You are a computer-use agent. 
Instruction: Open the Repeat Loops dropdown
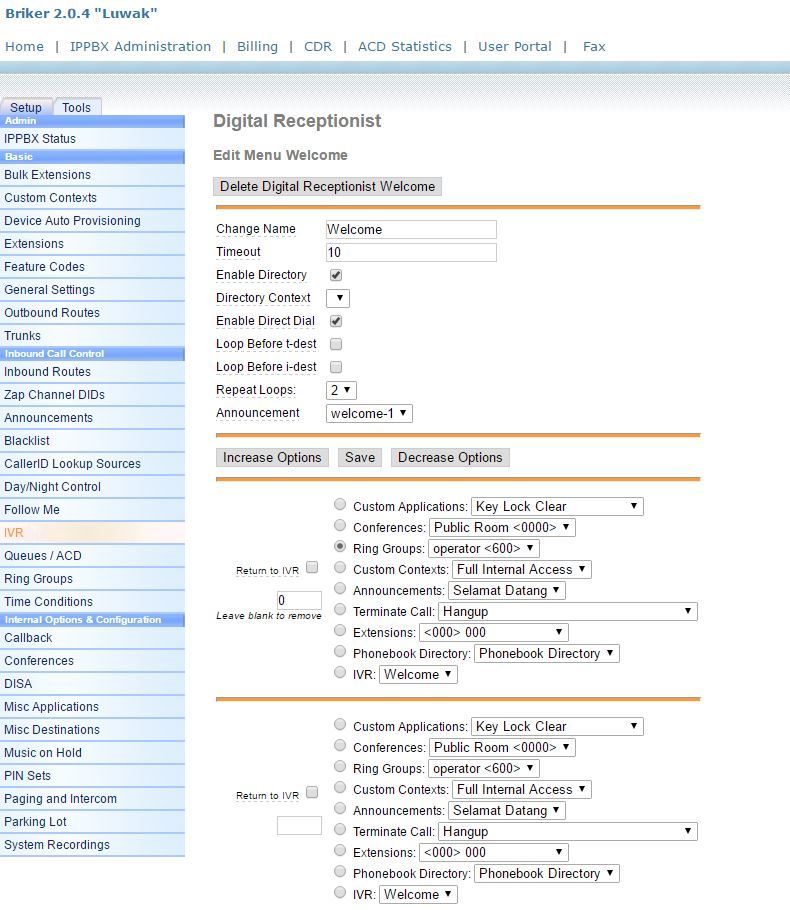[x=341, y=390]
